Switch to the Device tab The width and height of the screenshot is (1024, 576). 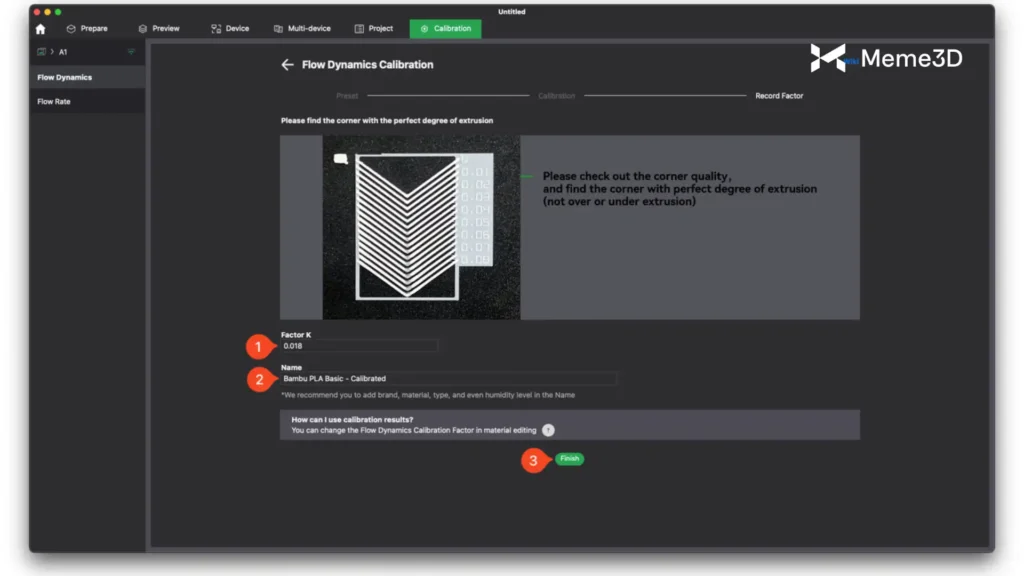[x=230, y=29]
